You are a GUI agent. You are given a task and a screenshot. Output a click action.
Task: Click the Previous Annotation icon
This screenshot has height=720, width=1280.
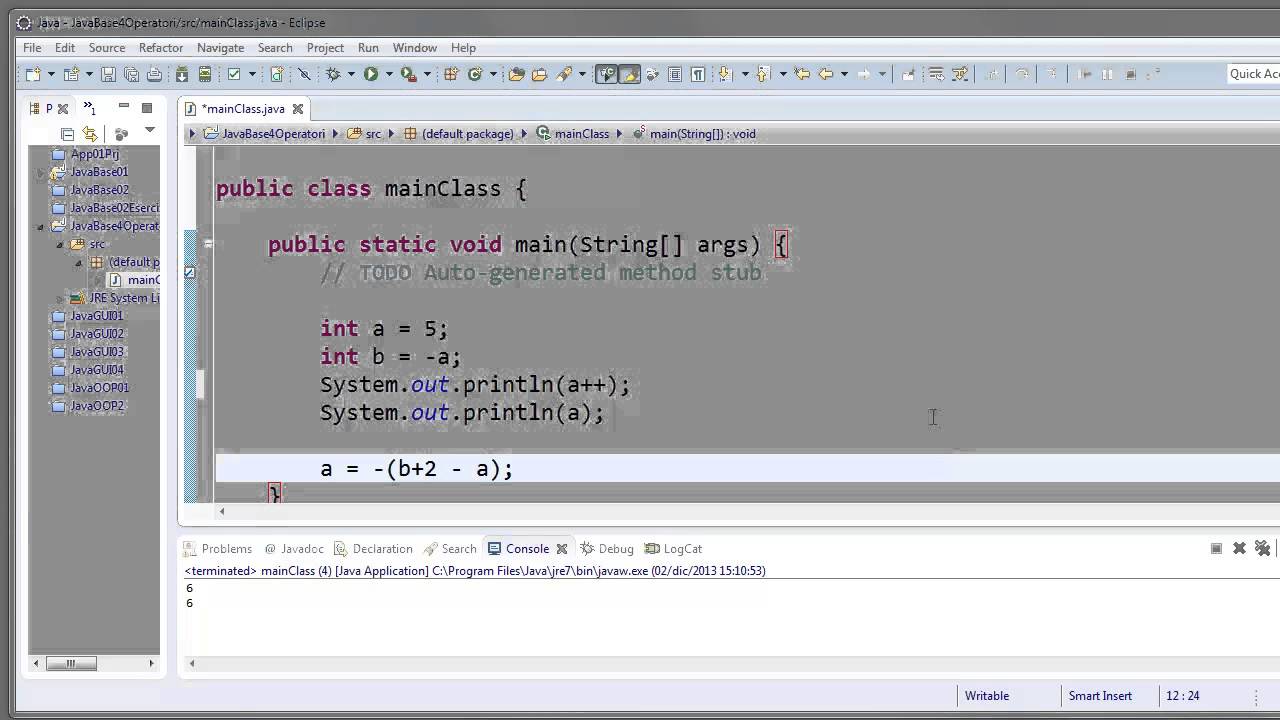763,74
